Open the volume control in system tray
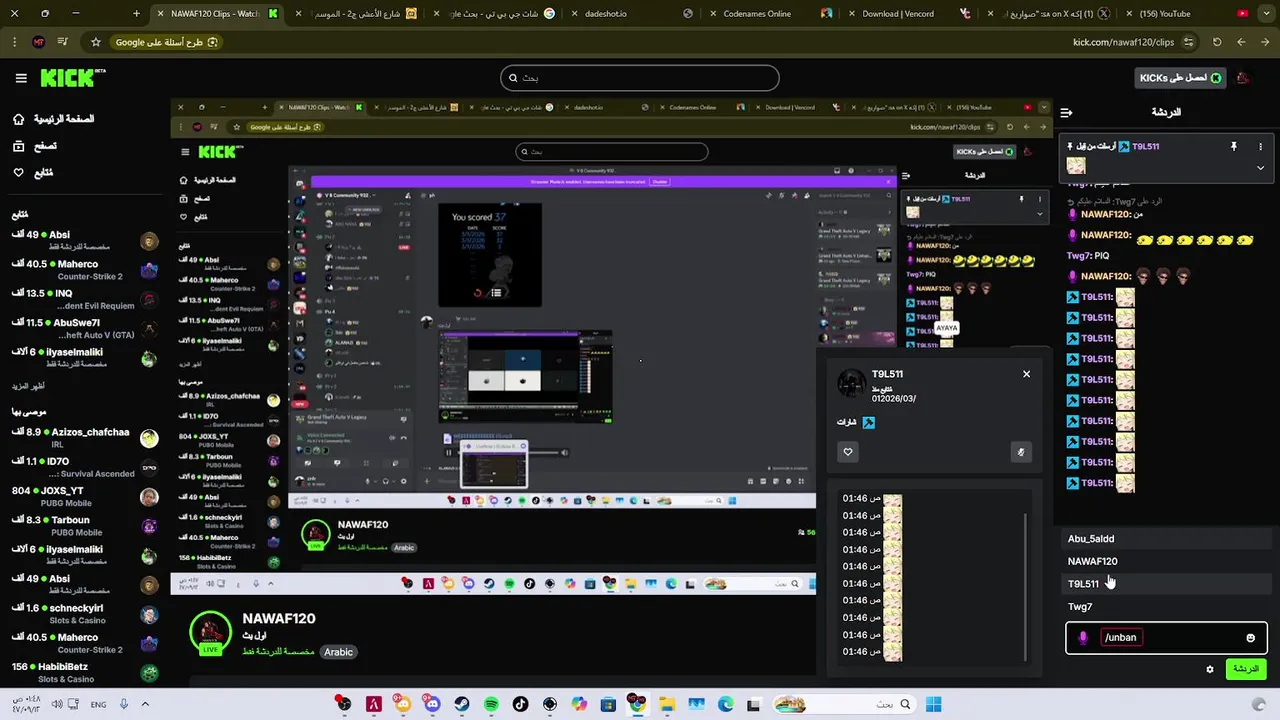The height and width of the screenshot is (720, 1280). coord(57,705)
